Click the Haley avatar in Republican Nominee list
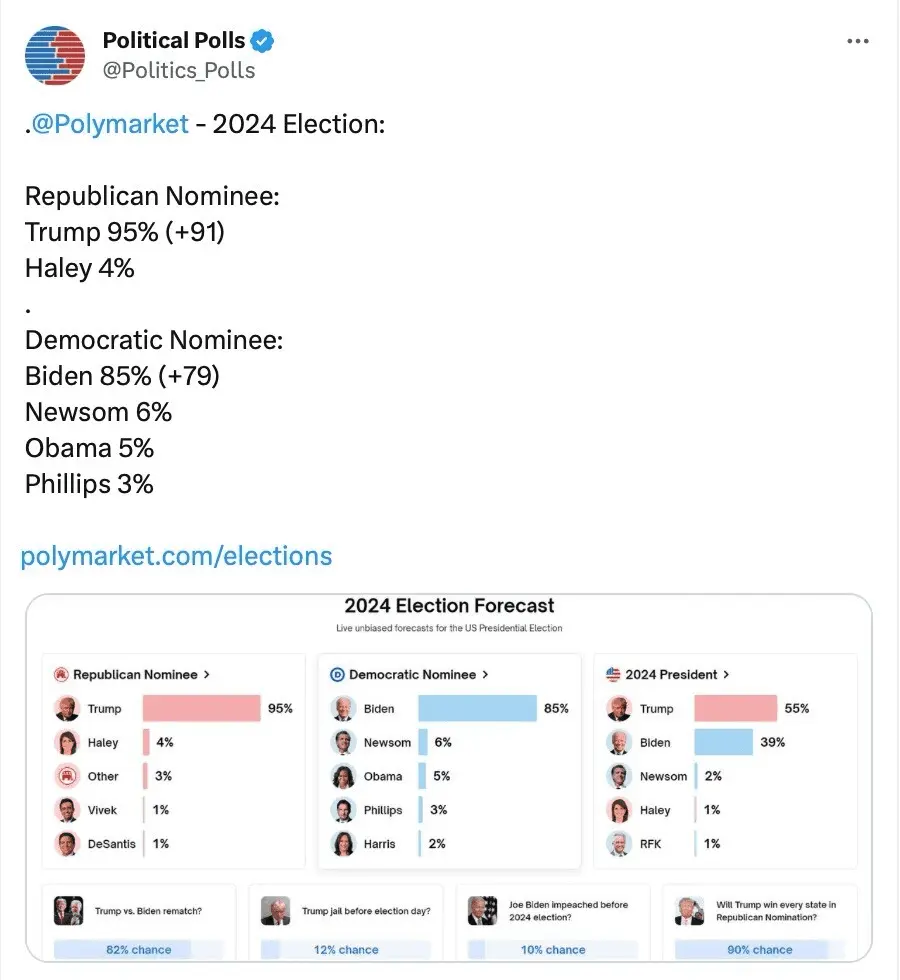The height and width of the screenshot is (980, 900). click(68, 743)
